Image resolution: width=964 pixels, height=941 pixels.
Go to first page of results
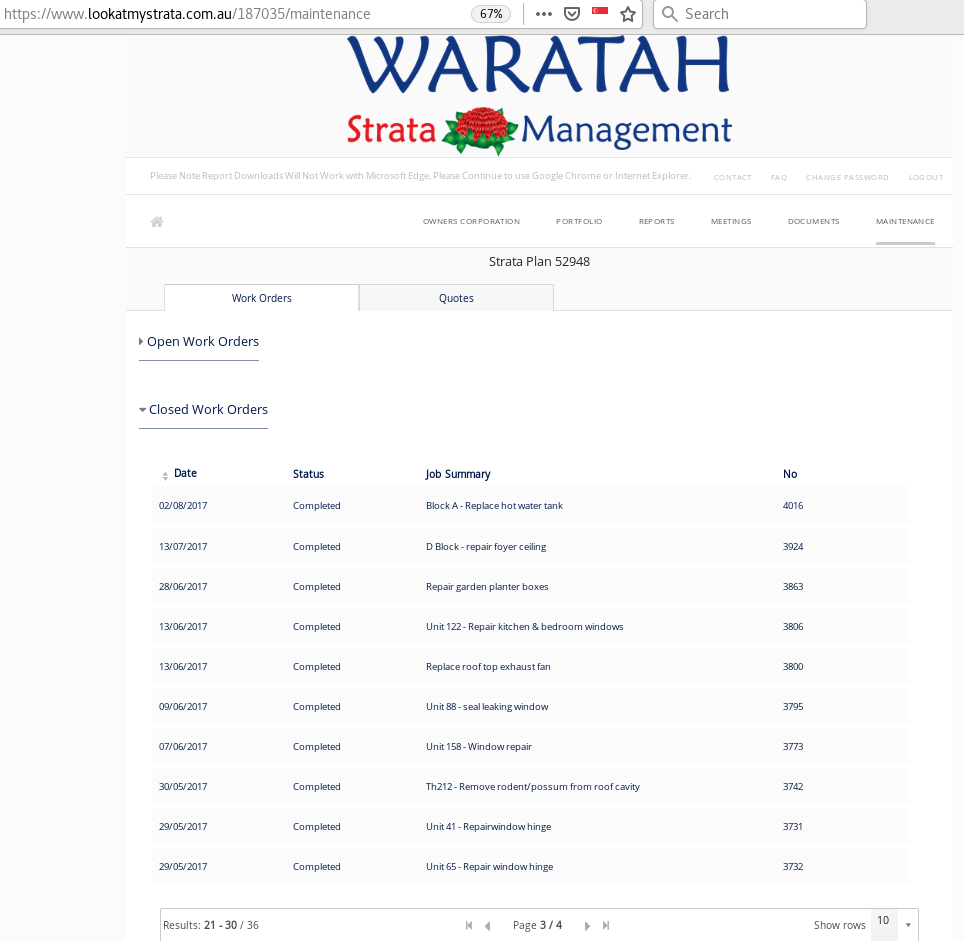coord(469,926)
